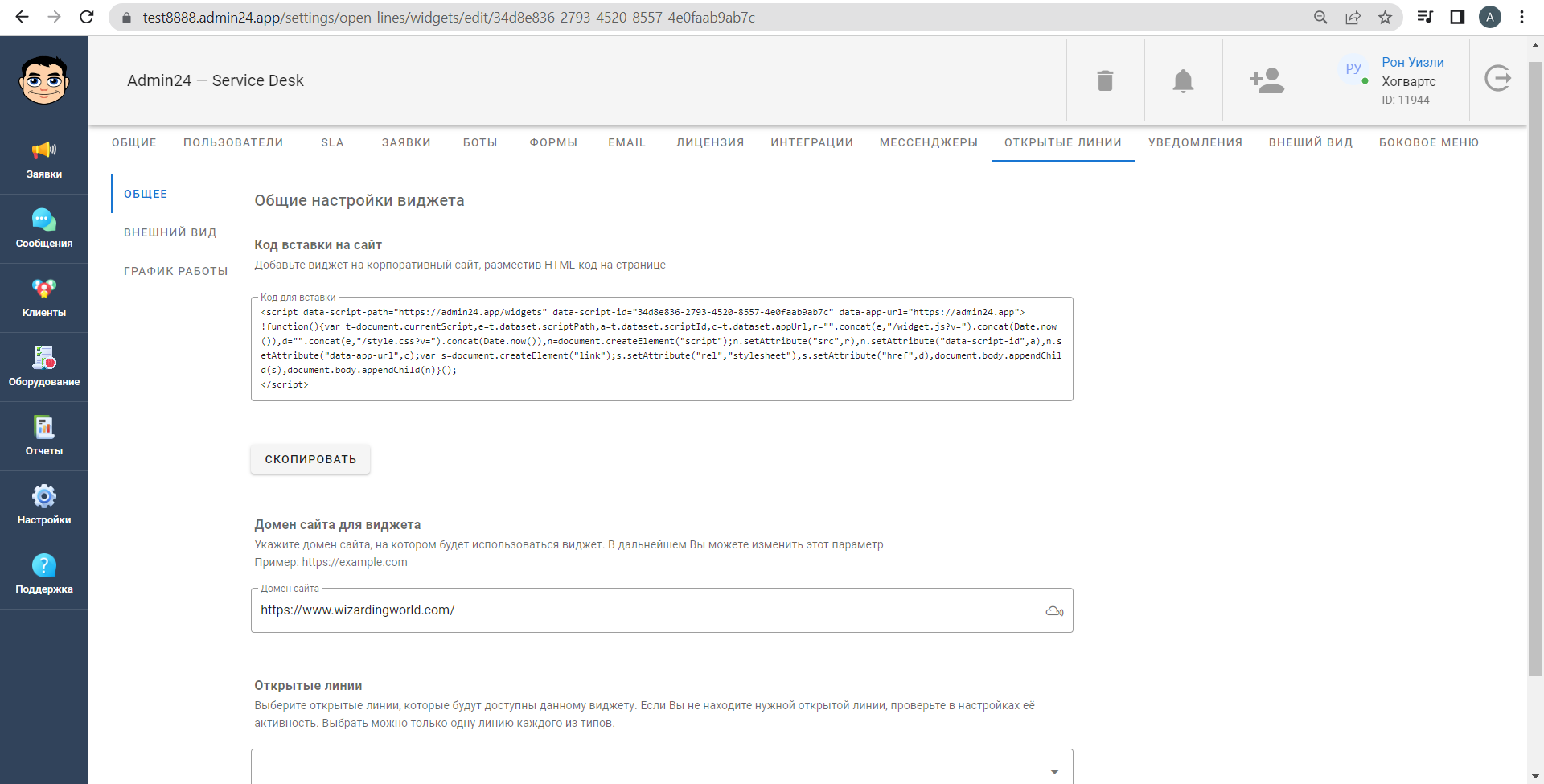
Task: Click the Пример: https://example.com hint
Action: 331,562
